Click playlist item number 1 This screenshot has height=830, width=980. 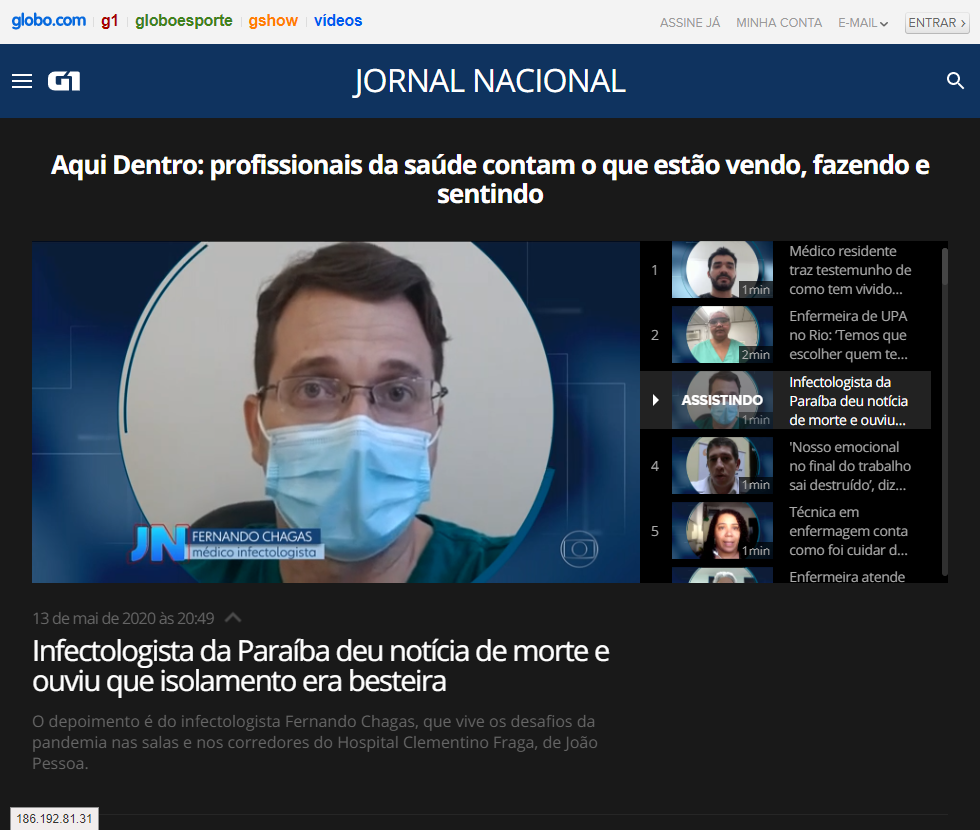[x=654, y=270]
